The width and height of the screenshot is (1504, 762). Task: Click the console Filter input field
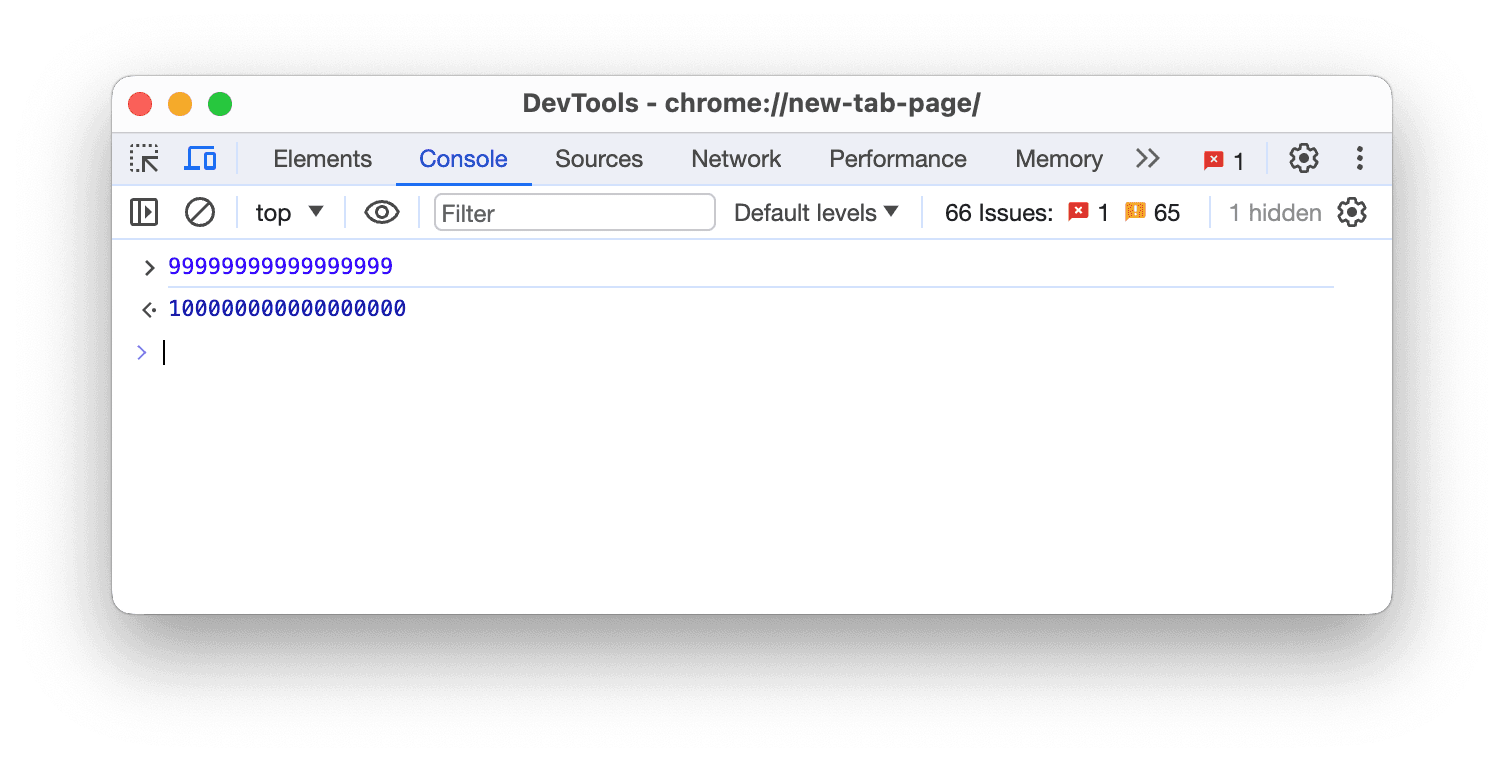pyautogui.click(x=574, y=212)
